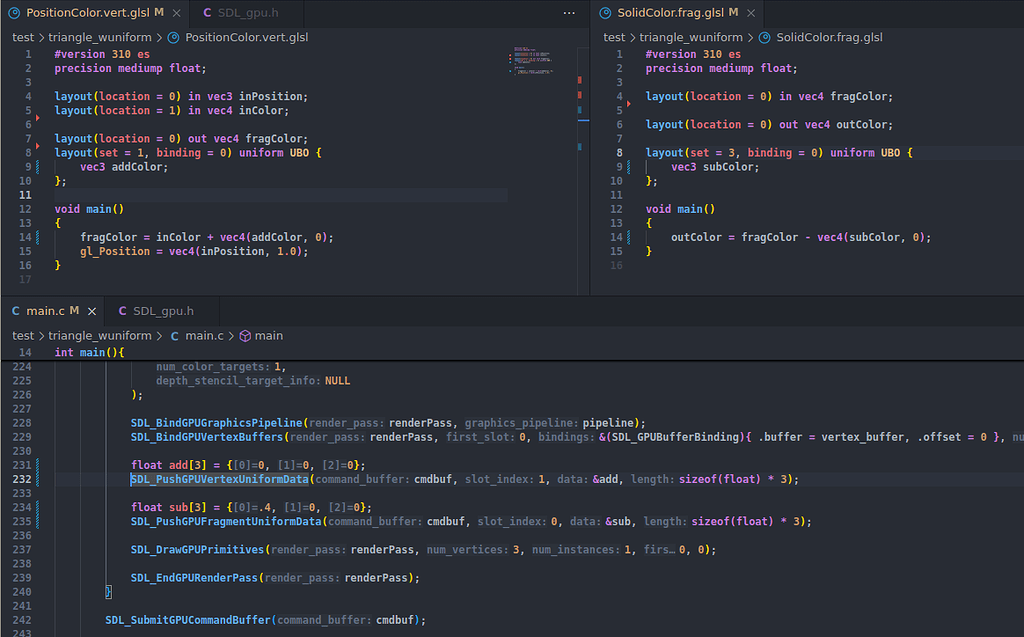Click the minimap of PositionColor.vert.glsl editor

point(530,60)
